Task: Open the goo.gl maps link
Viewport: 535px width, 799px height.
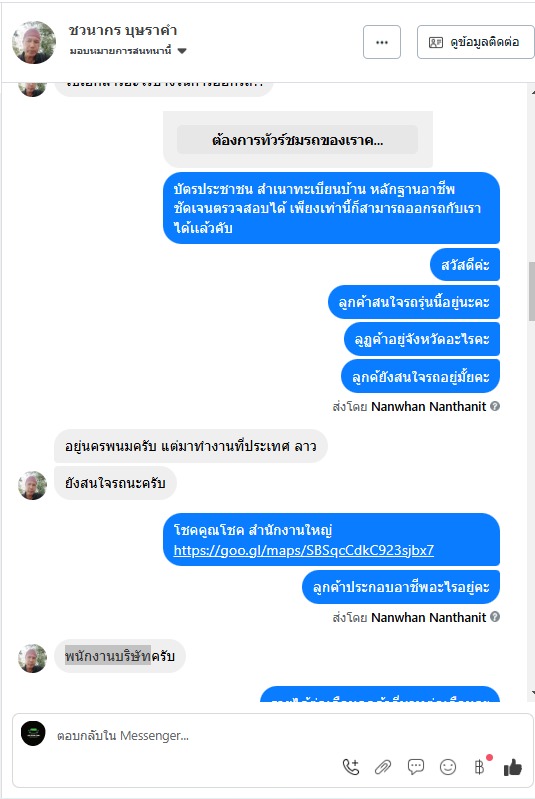Action: pos(304,550)
